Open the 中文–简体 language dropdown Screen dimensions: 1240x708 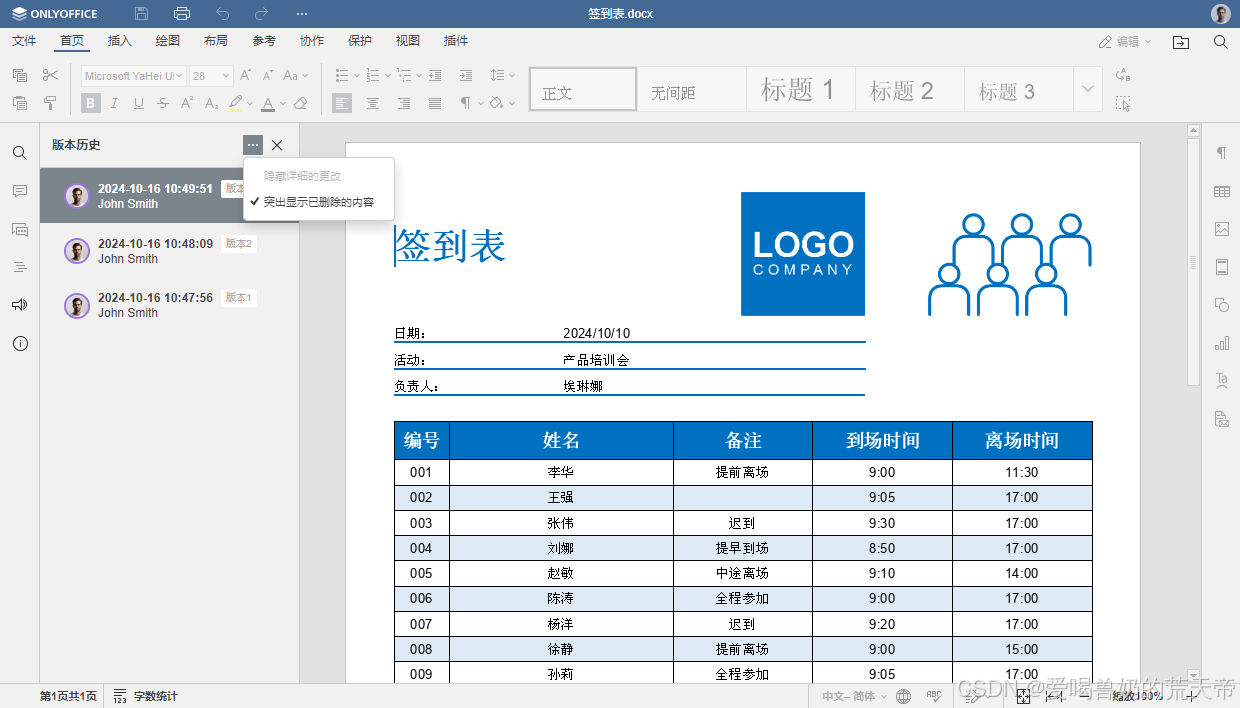coord(853,696)
